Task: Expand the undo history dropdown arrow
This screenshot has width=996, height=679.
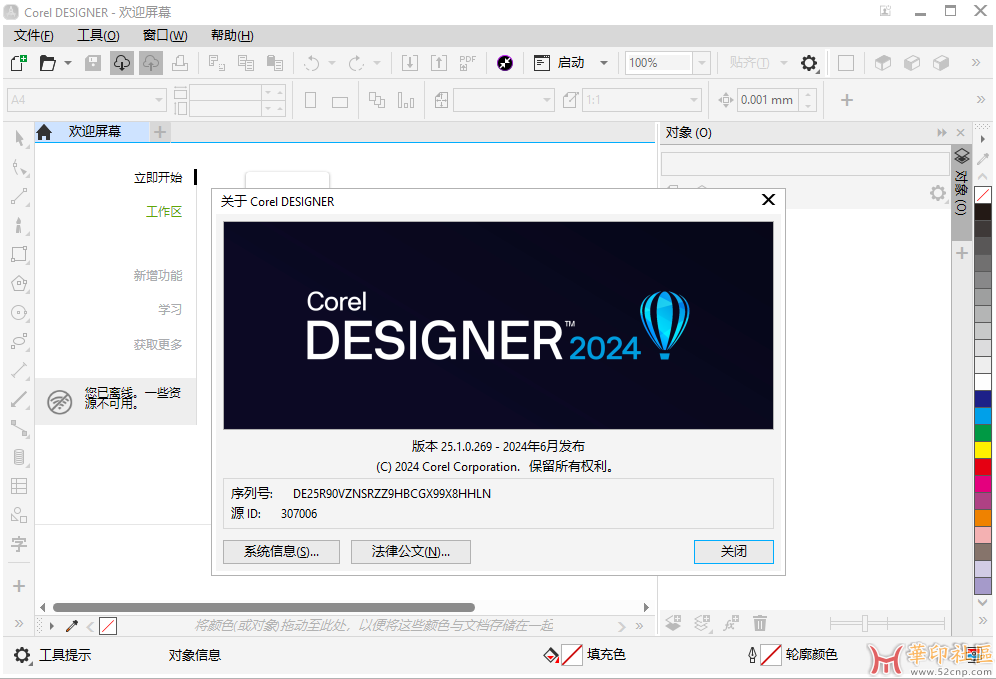Action: click(332, 63)
